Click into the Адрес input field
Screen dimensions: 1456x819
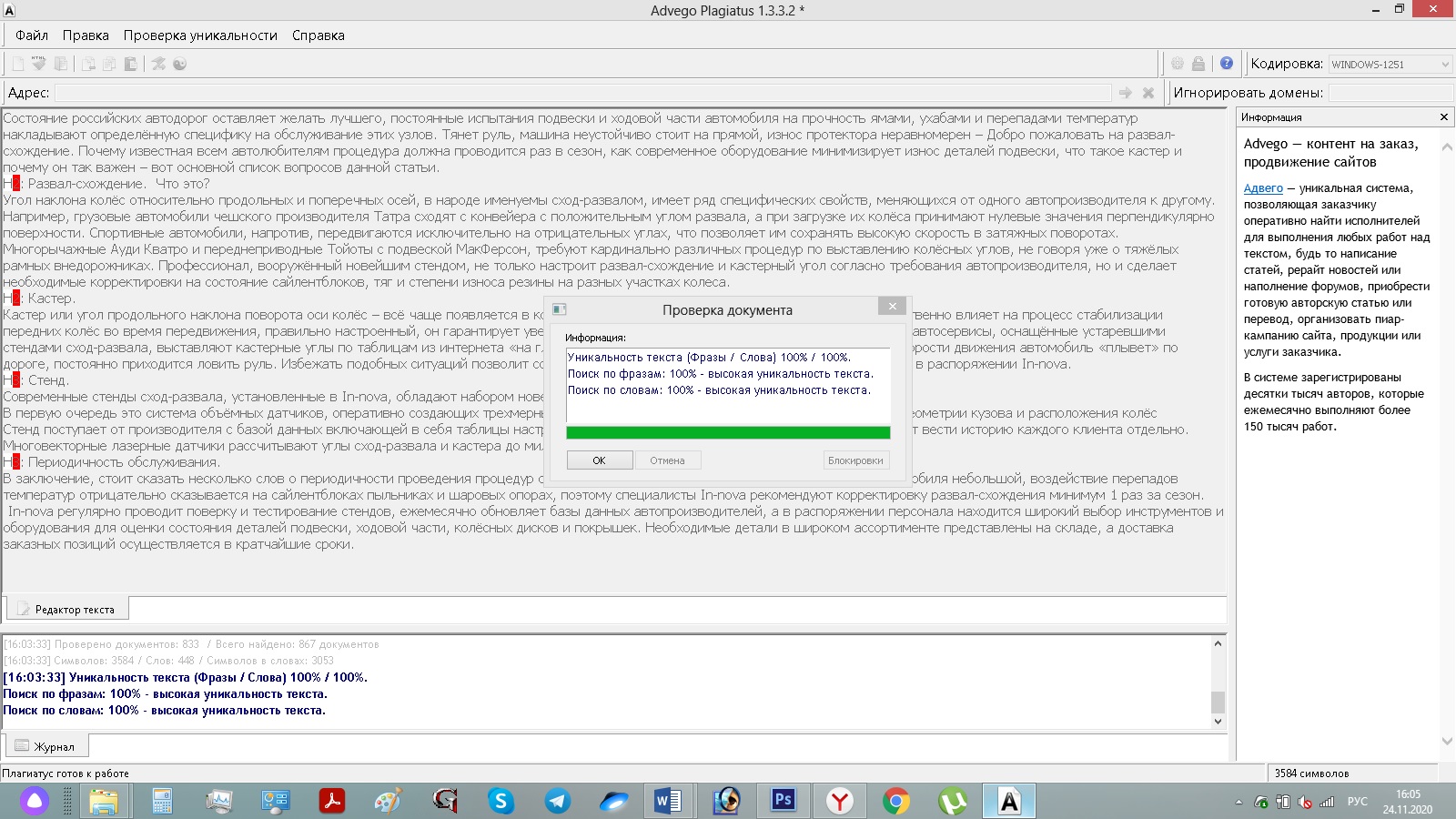582,93
